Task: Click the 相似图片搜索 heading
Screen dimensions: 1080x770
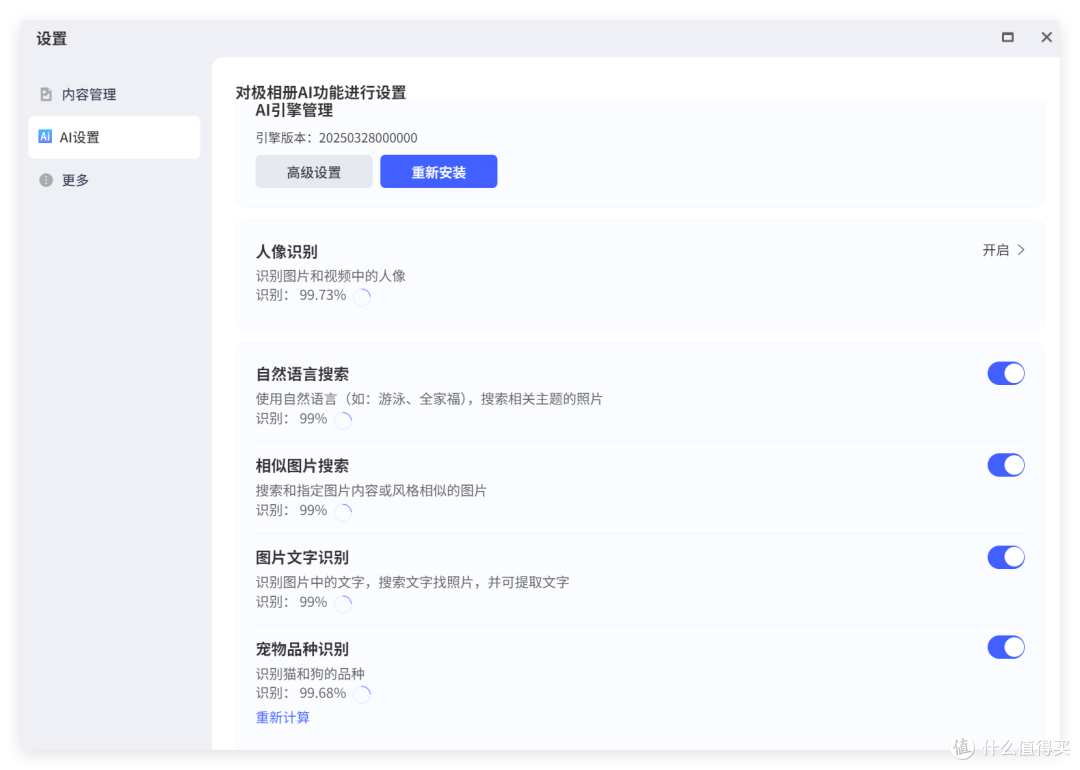Action: tap(302, 466)
